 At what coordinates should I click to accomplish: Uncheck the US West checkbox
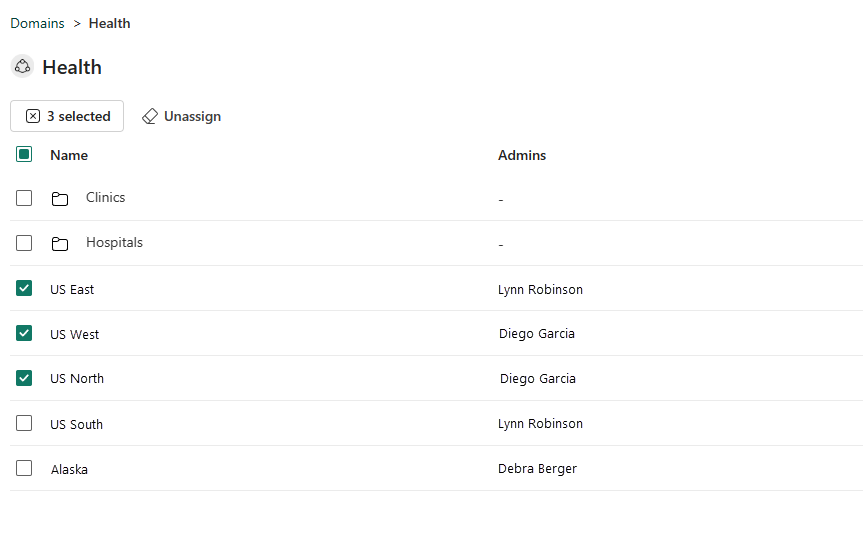(x=24, y=334)
